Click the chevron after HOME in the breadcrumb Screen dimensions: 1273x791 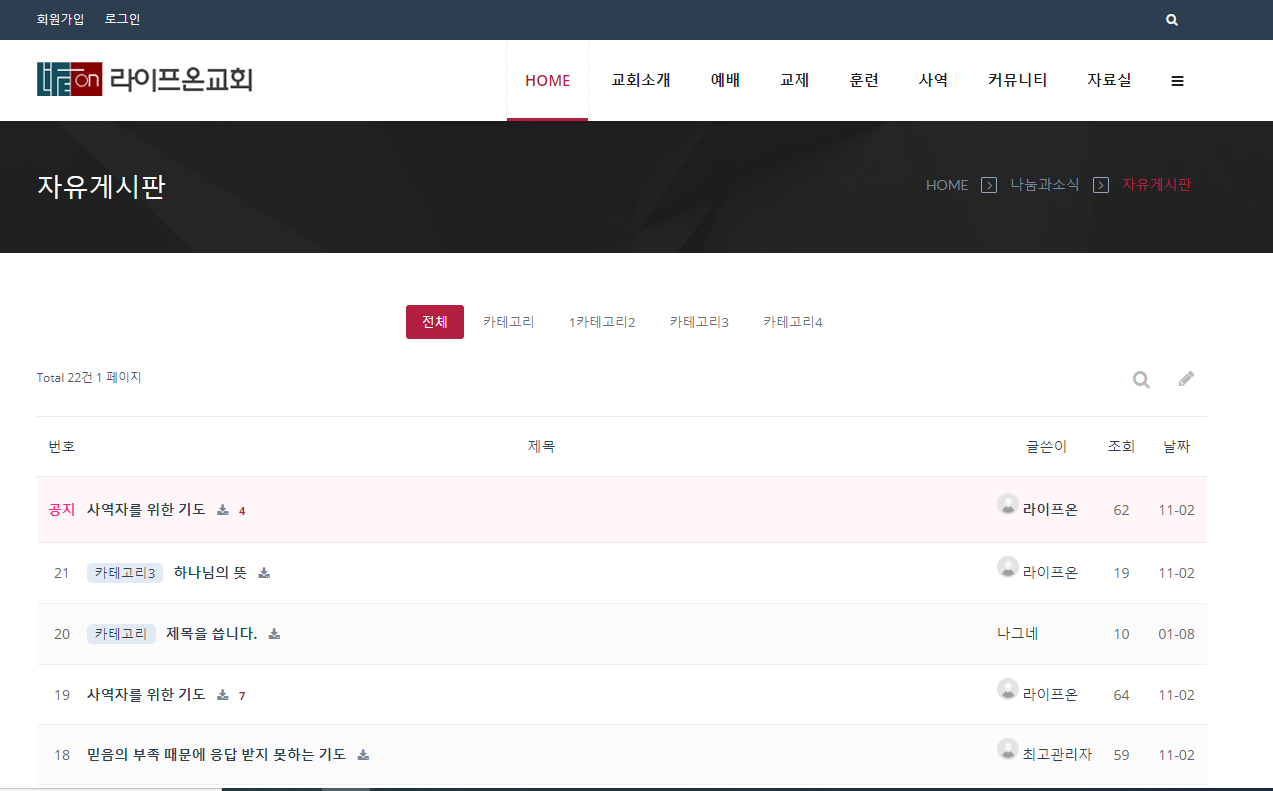pyautogui.click(x=989, y=185)
